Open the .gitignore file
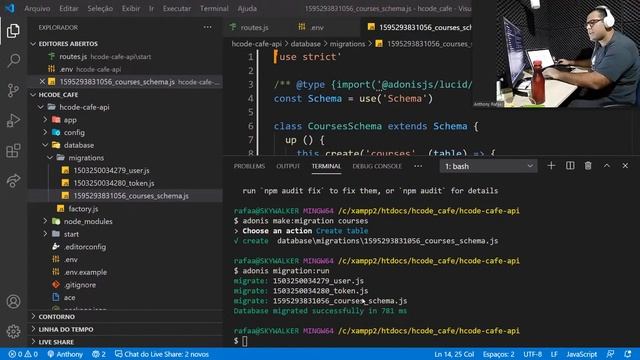640x360 pixels. click(x=125, y=285)
